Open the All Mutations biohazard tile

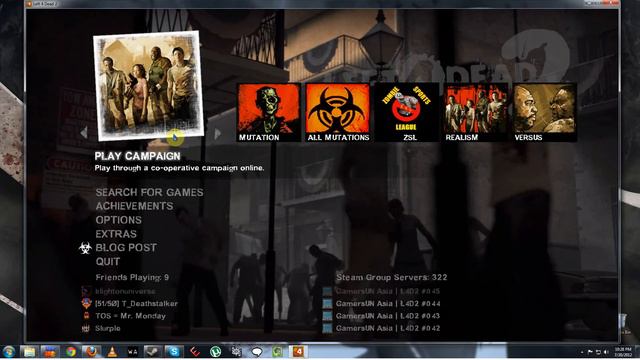[x=338, y=113]
